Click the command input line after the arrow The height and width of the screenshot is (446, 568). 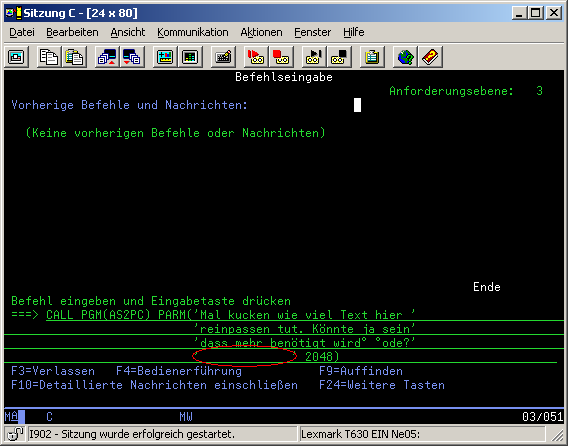(x=305, y=314)
